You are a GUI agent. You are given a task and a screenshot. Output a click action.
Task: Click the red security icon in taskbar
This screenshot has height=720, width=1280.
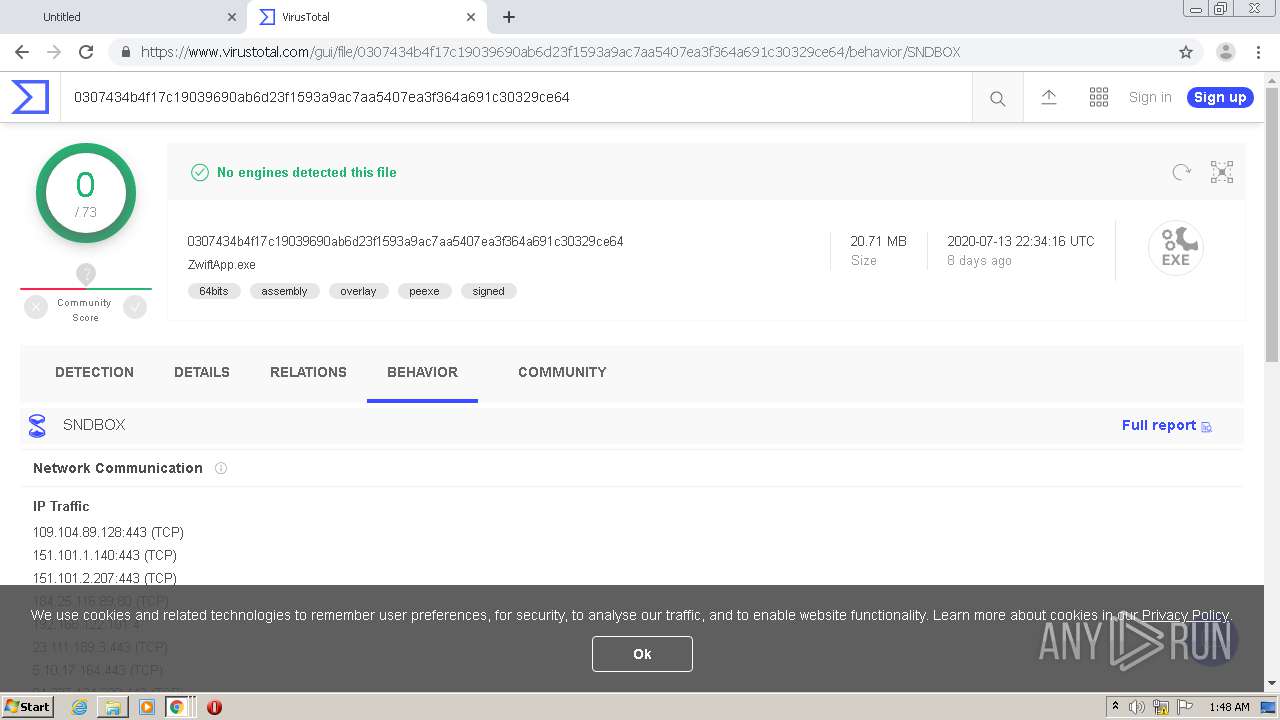pos(214,707)
